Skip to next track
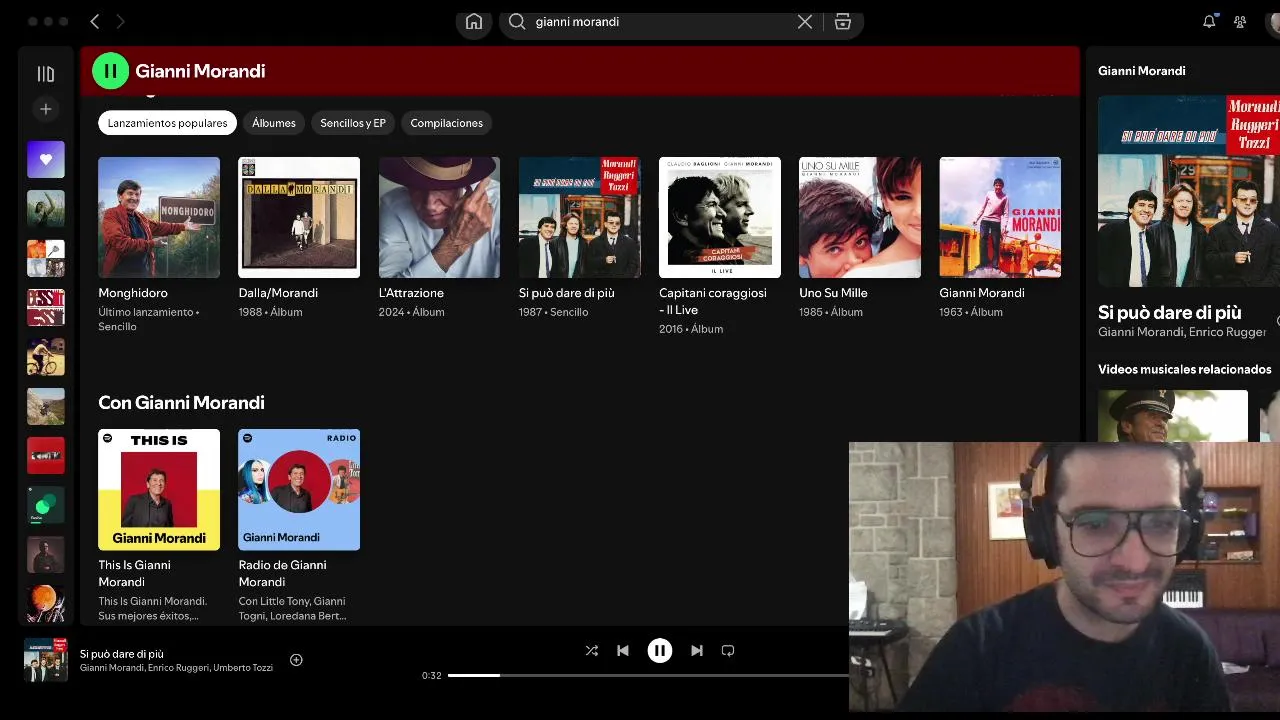1280x720 pixels. [x=697, y=650]
